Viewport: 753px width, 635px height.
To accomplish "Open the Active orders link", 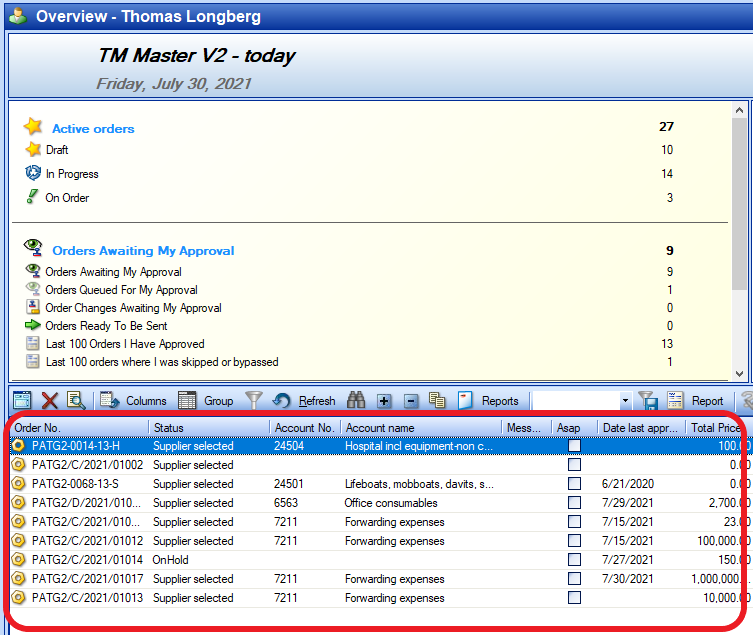I will [x=93, y=129].
